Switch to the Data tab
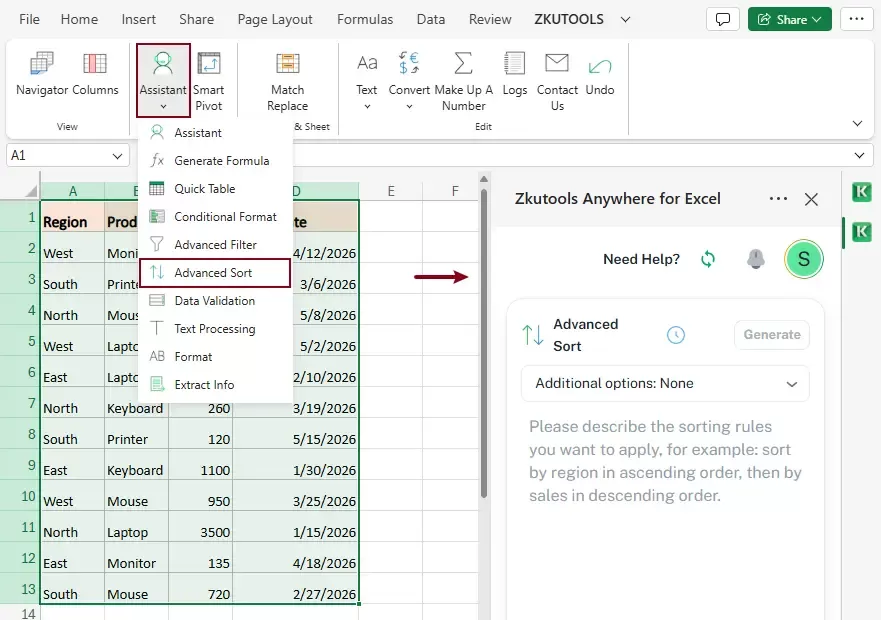881x620 pixels. 430,19
